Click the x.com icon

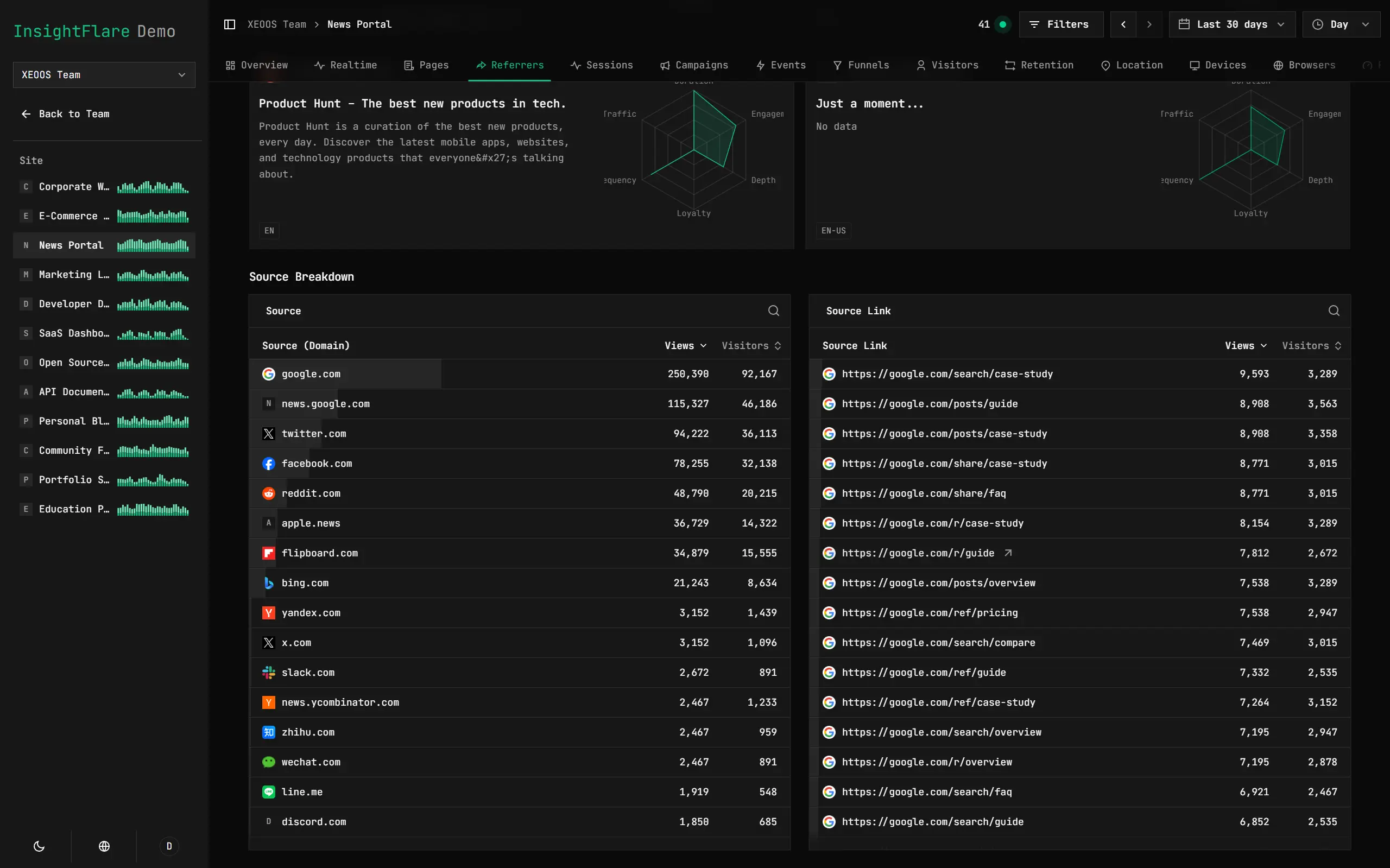[x=269, y=643]
